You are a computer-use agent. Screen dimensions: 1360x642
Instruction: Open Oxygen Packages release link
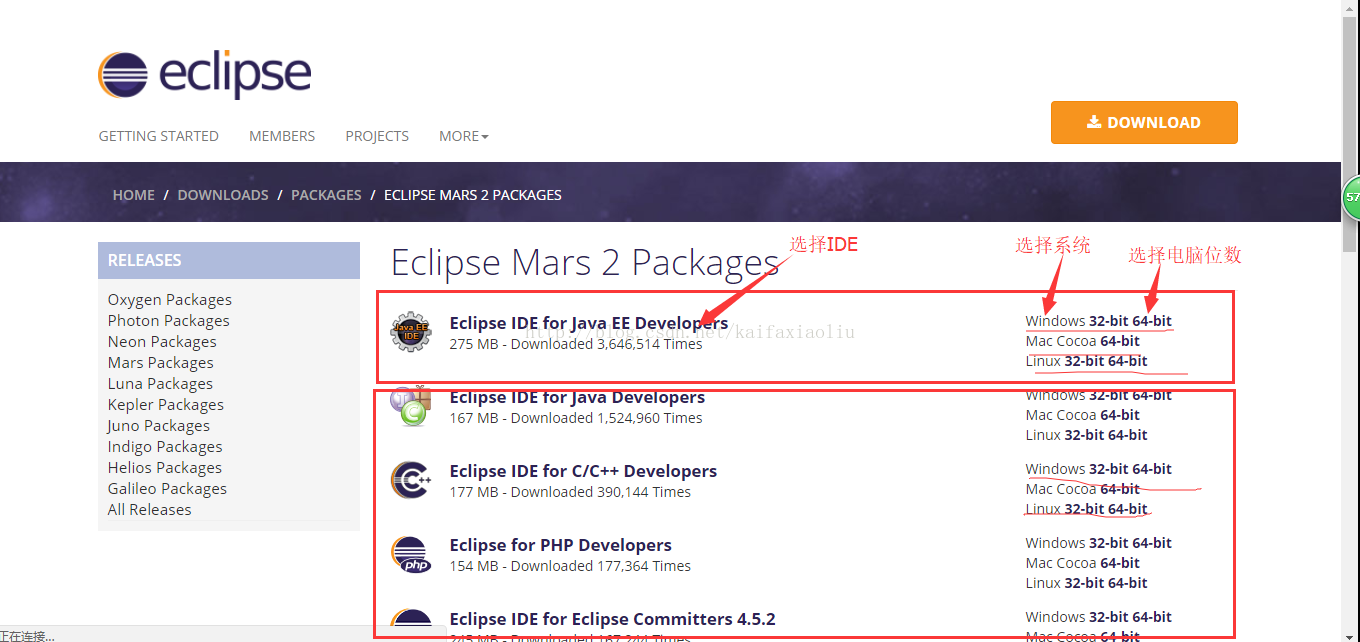[x=170, y=300]
